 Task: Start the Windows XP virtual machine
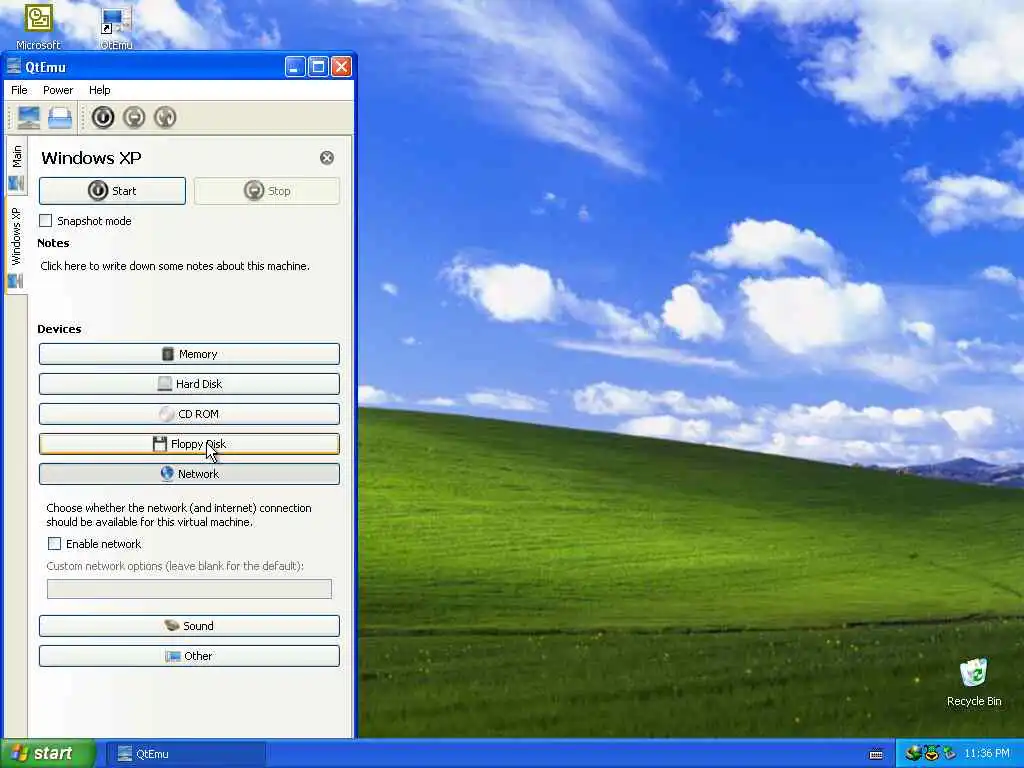click(112, 191)
